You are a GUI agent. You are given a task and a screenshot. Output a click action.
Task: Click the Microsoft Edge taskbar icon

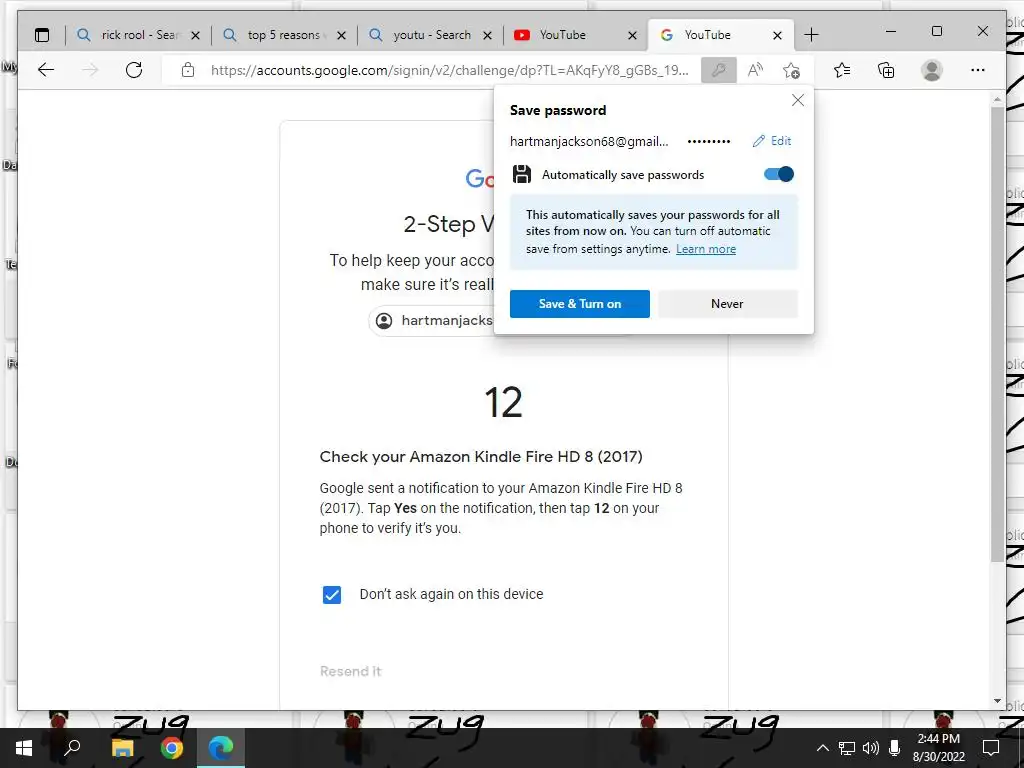pyautogui.click(x=221, y=748)
